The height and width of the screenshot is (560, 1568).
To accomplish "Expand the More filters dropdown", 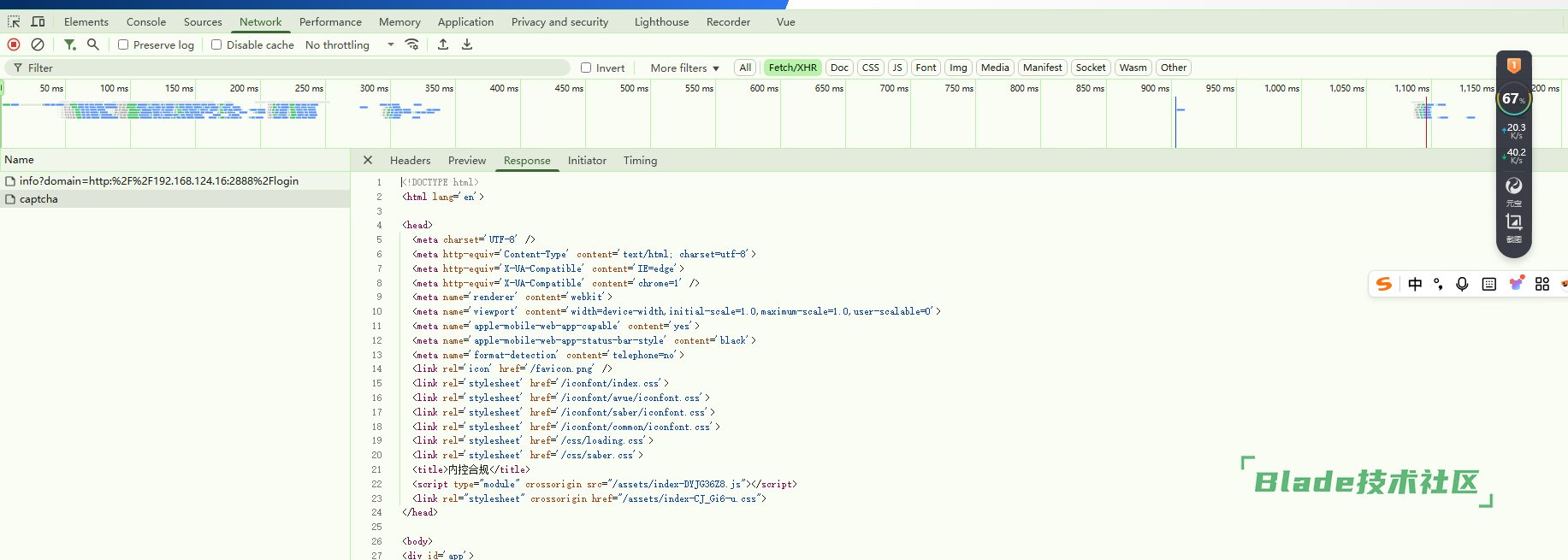I will point(684,68).
